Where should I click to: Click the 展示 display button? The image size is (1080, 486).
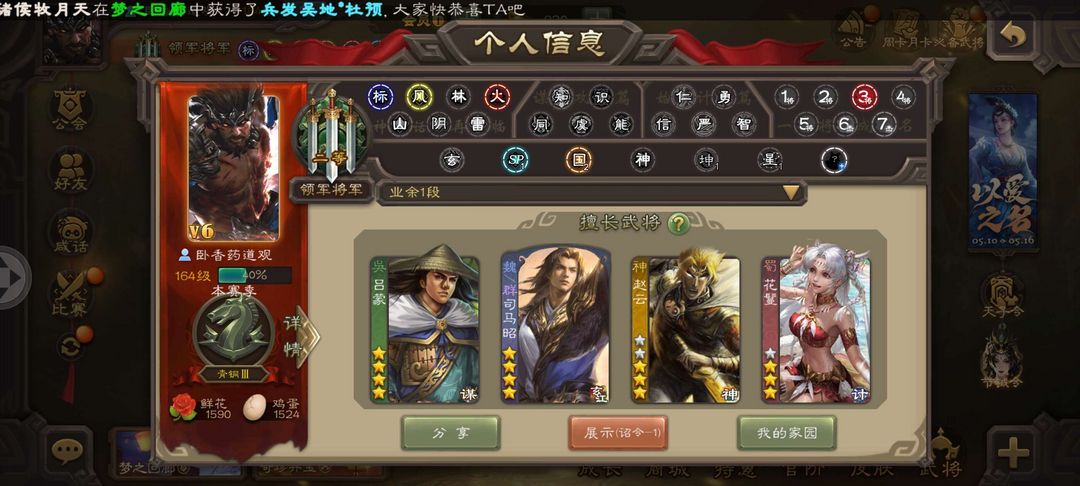[x=617, y=433]
